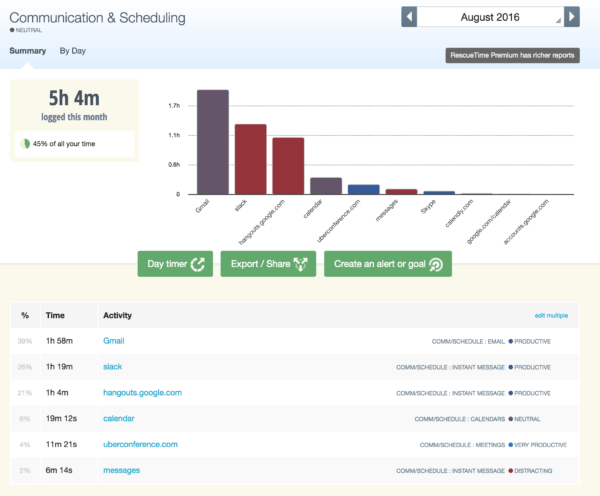
Task: Open the messages activity link
Action: pos(121,470)
